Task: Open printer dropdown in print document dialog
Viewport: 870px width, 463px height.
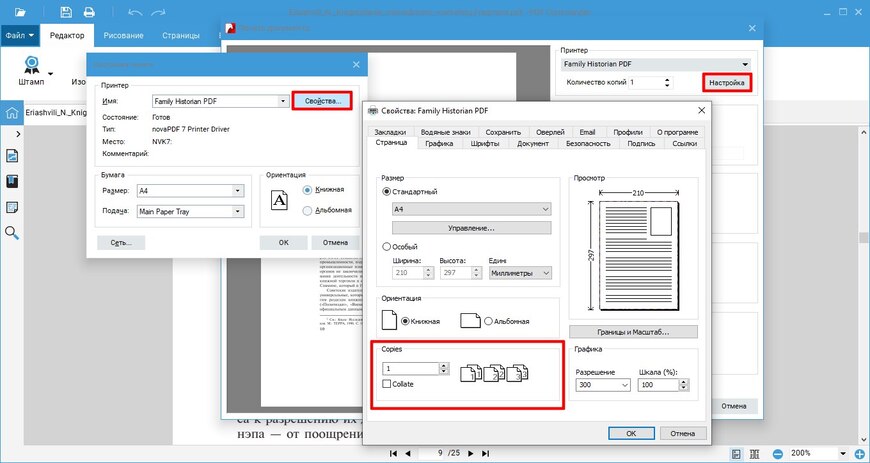Action: pyautogui.click(x=745, y=64)
